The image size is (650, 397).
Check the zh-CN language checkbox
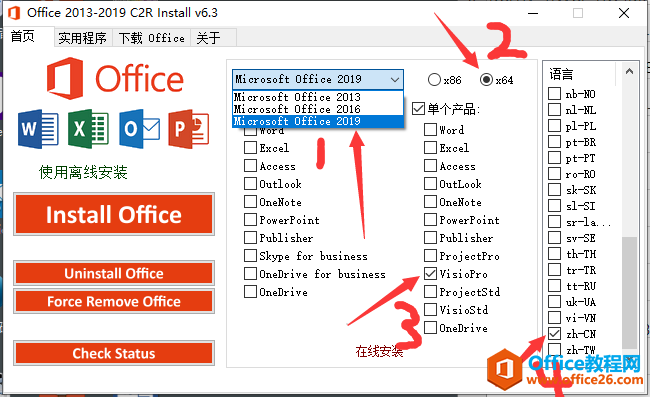(x=554, y=334)
